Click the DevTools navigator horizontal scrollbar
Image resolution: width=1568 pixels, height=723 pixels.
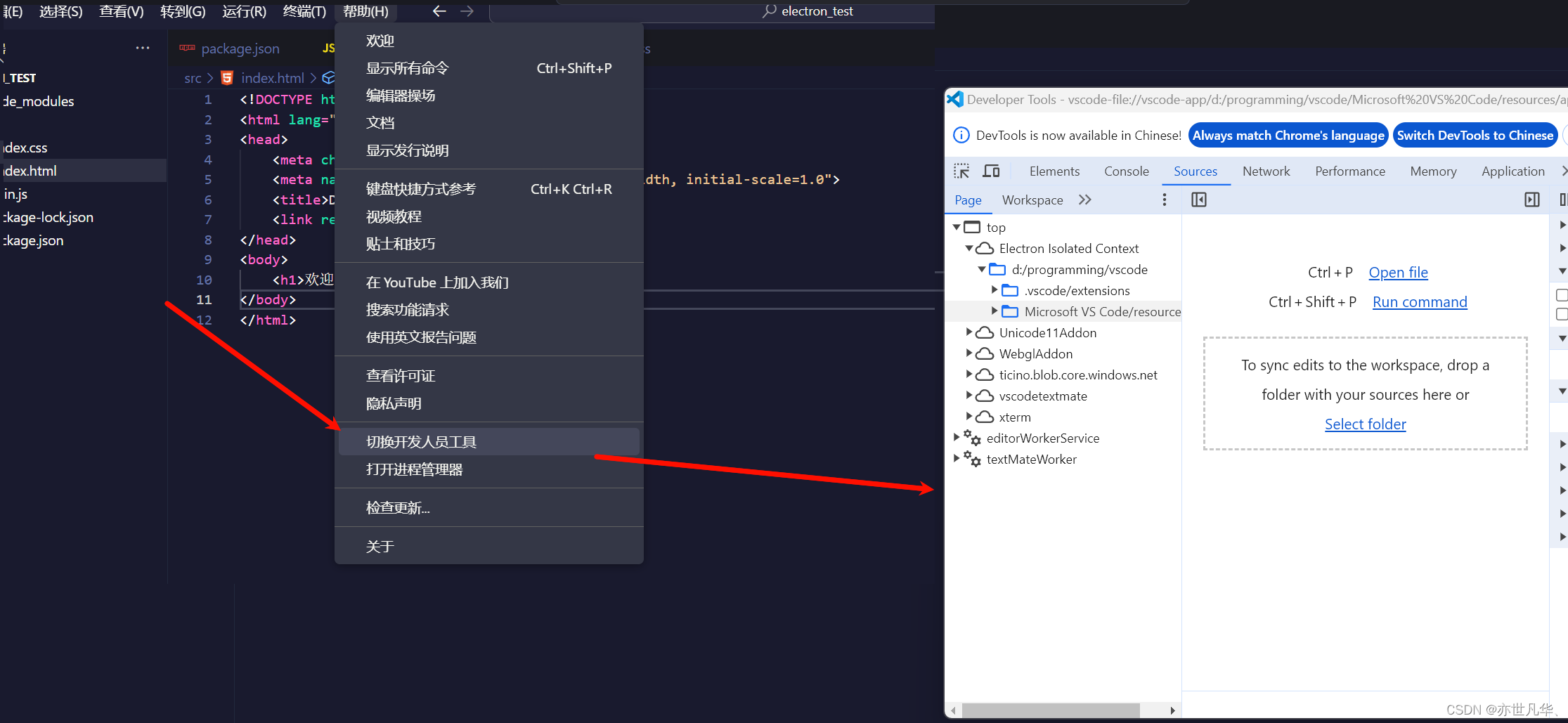1050,710
